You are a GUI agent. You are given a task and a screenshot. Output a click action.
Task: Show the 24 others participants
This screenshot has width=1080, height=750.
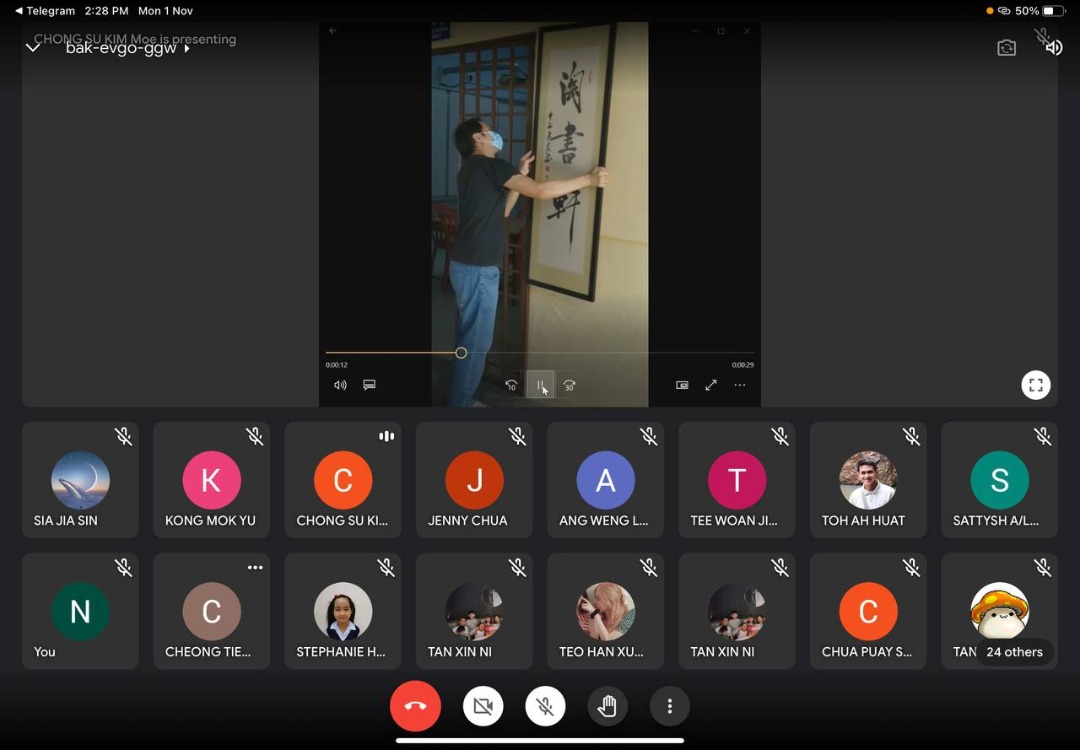1013,652
